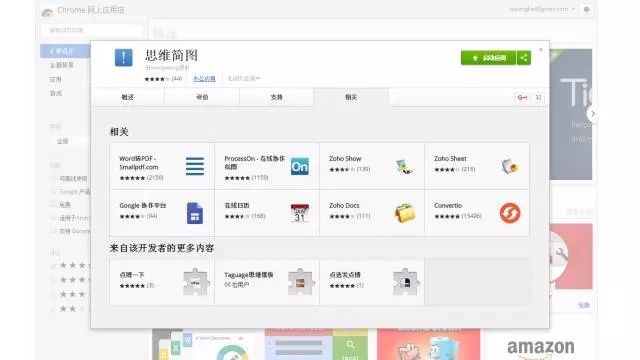This screenshot has width=640, height=360.
Task: Click the 全部 link beside the red tile
Action: pyautogui.click(x=584, y=305)
